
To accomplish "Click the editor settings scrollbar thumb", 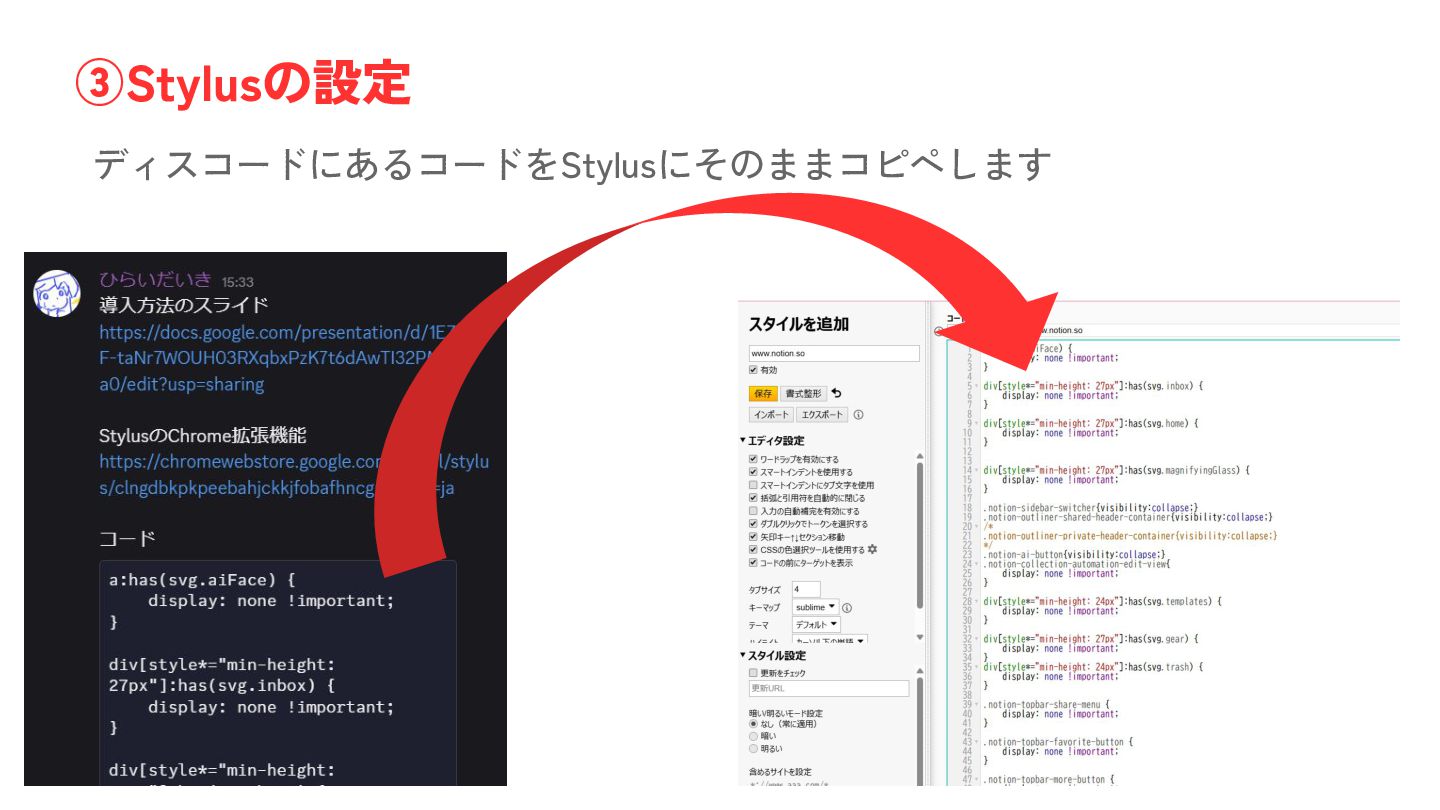I will (920, 535).
